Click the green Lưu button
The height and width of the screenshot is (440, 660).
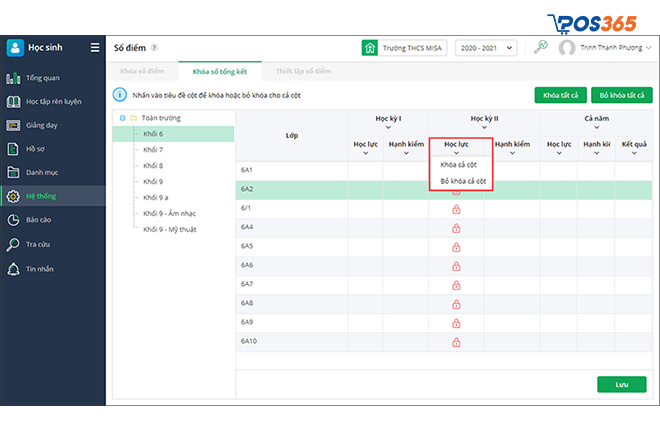coord(621,384)
